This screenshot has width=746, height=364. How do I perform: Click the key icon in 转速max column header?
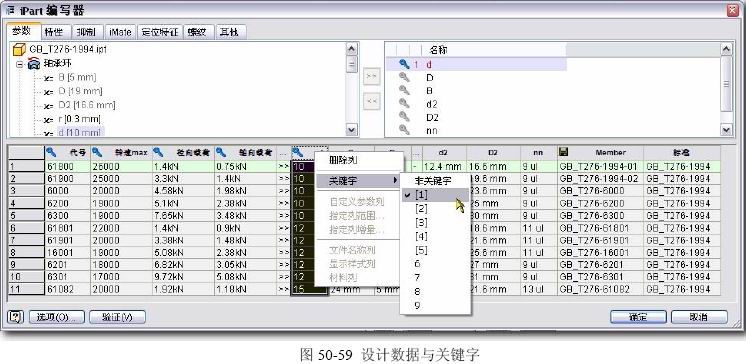pos(97,152)
